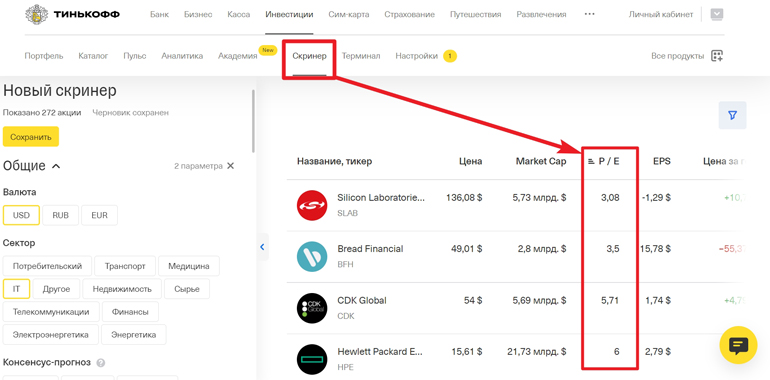Open the Страхование top menu
Image resolution: width=770 pixels, height=380 pixels.
coord(410,14)
